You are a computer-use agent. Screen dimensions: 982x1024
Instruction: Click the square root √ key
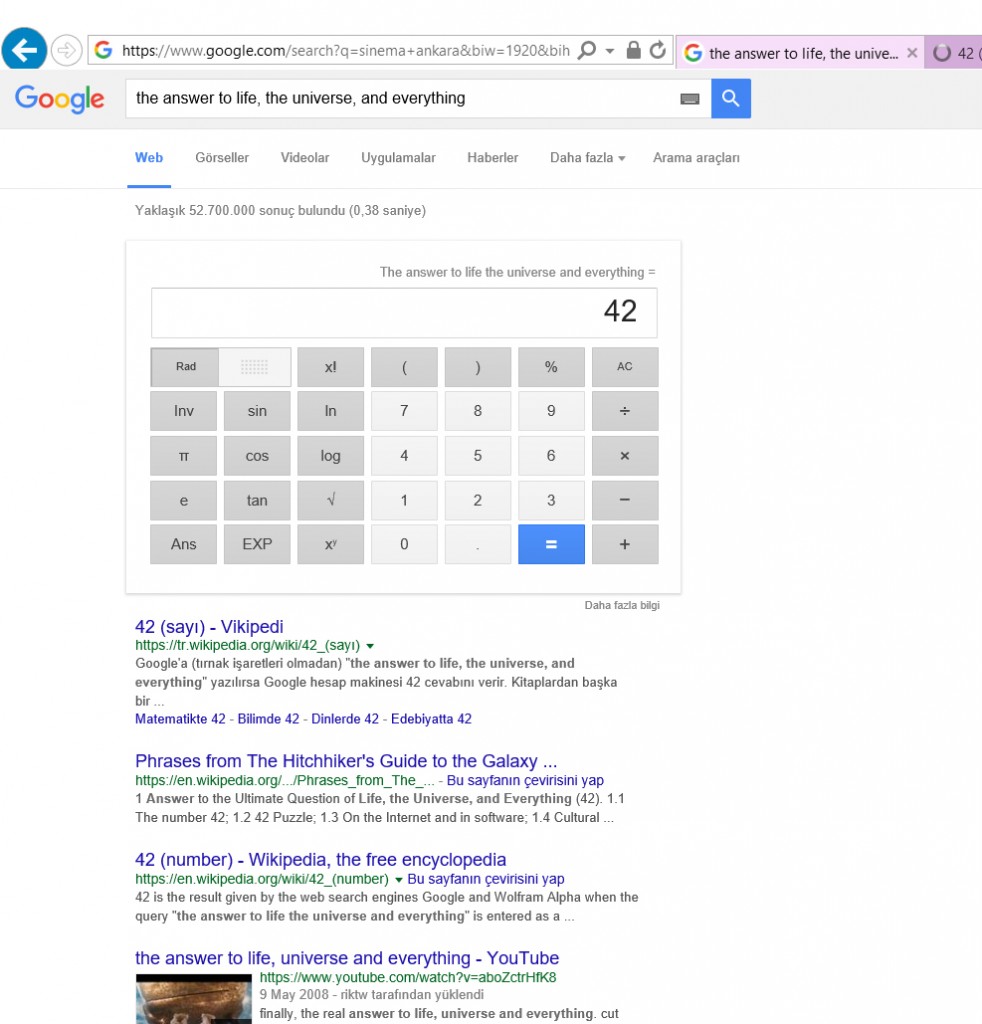[x=330, y=500]
